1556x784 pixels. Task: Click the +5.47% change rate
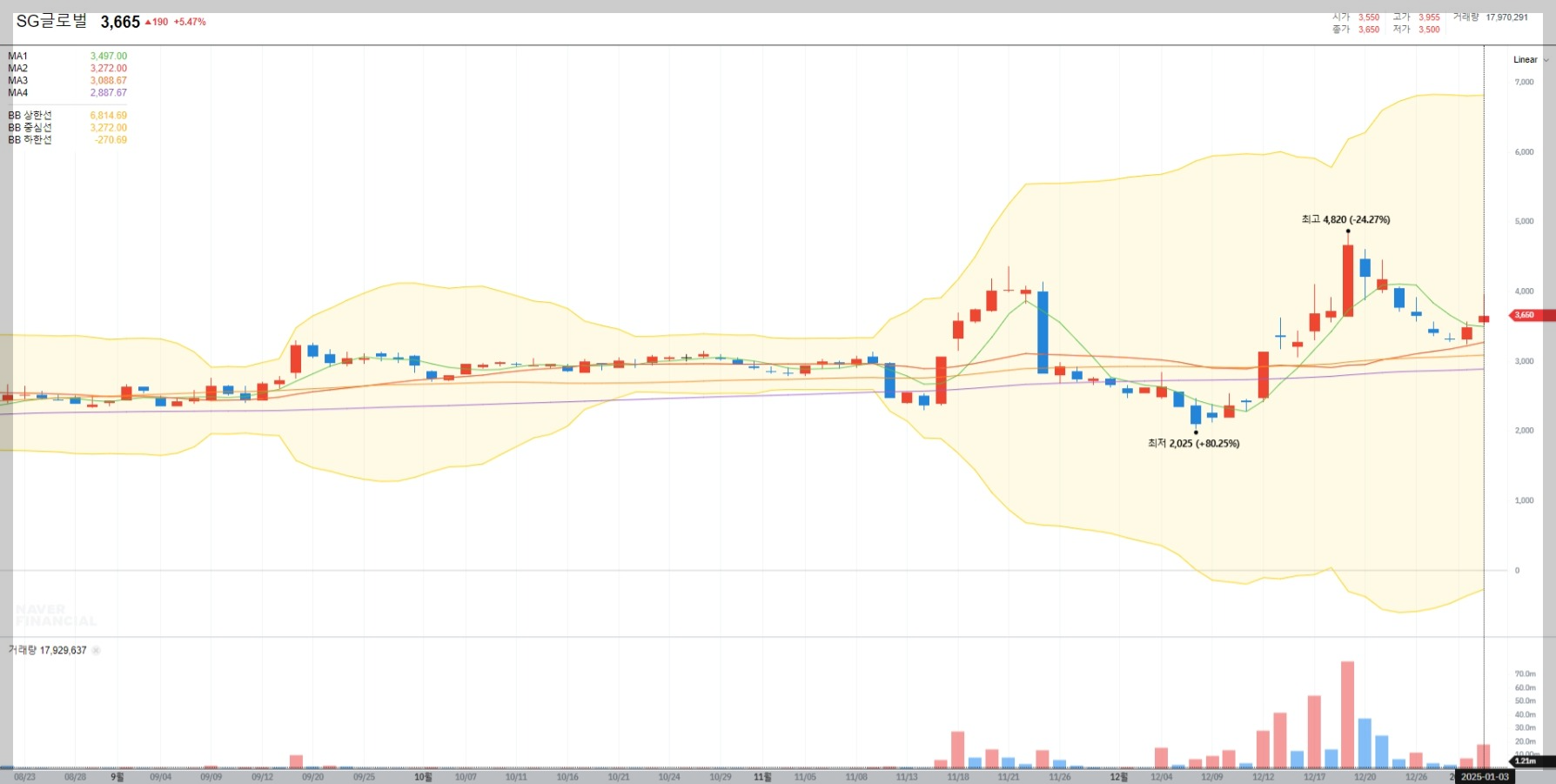(190, 22)
